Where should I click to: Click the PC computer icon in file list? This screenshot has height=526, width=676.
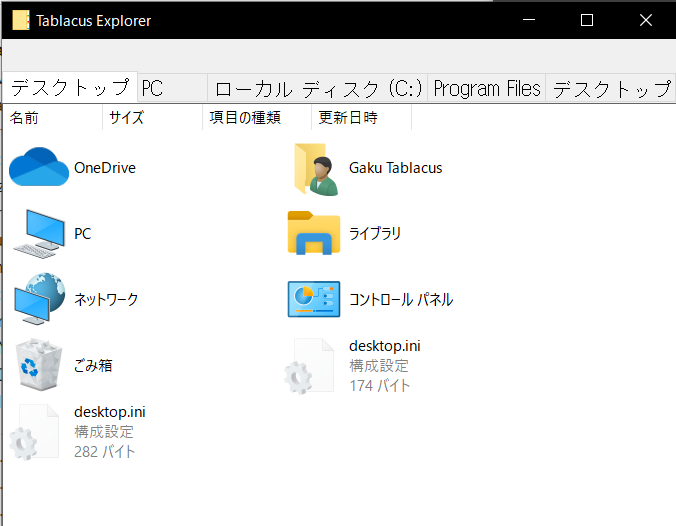(39, 234)
